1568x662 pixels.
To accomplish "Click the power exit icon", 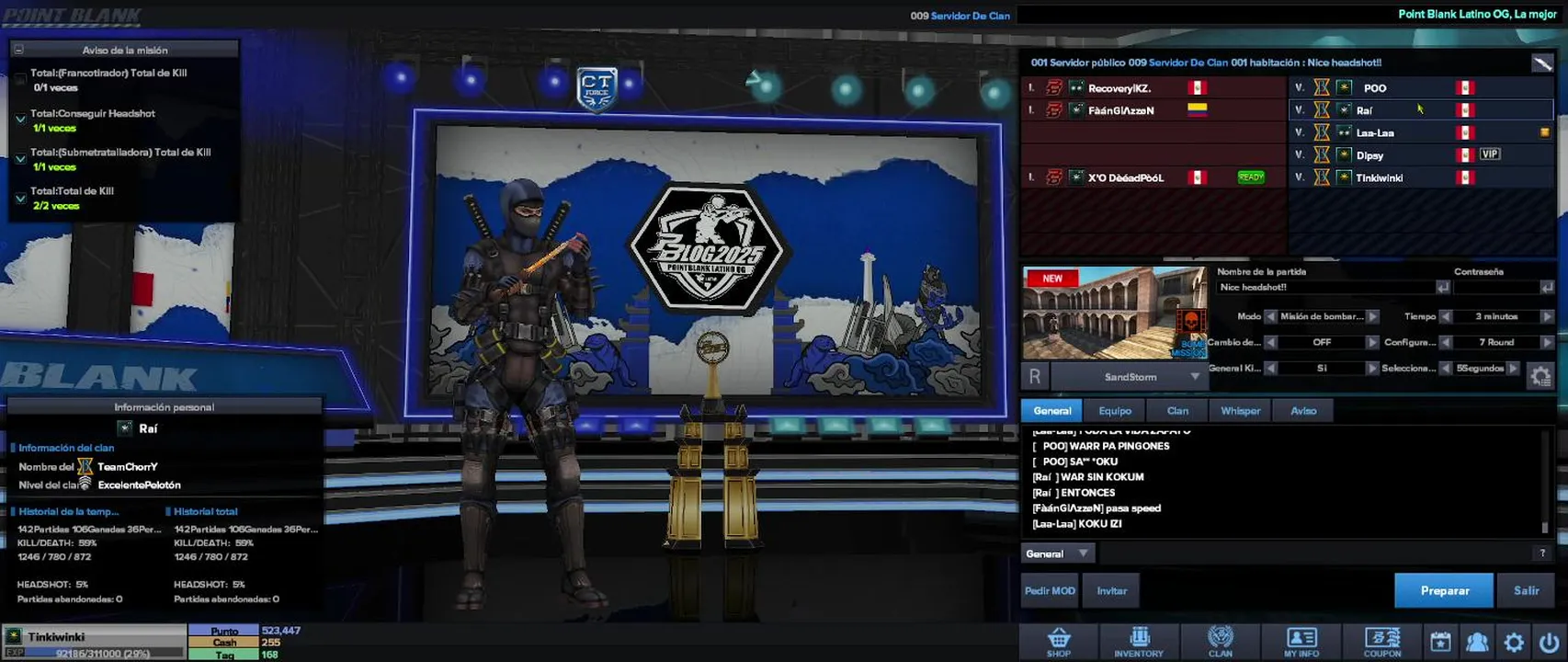I will (x=1550, y=642).
